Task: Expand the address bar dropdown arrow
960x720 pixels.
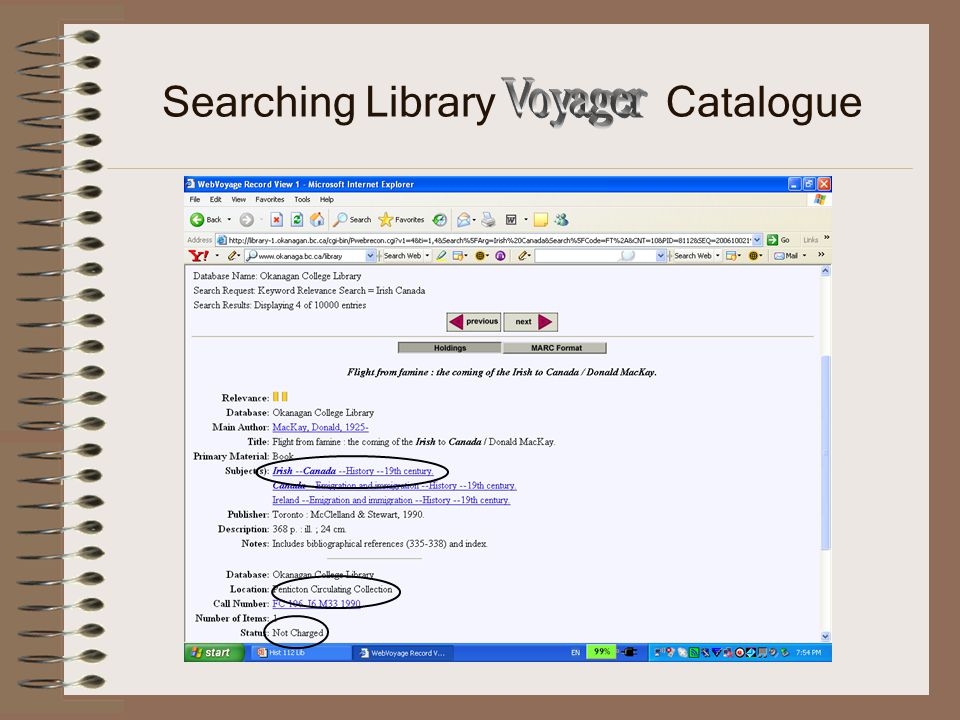Action: click(x=757, y=240)
